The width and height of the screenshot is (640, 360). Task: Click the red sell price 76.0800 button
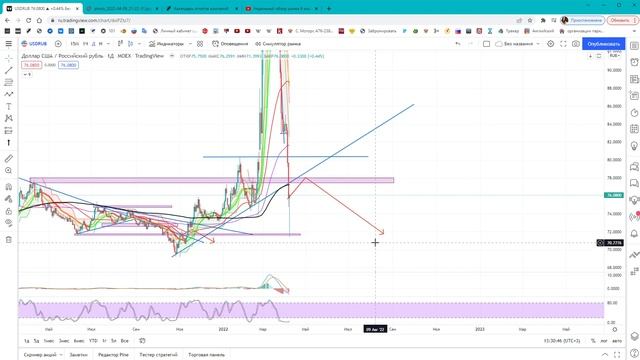click(31, 65)
